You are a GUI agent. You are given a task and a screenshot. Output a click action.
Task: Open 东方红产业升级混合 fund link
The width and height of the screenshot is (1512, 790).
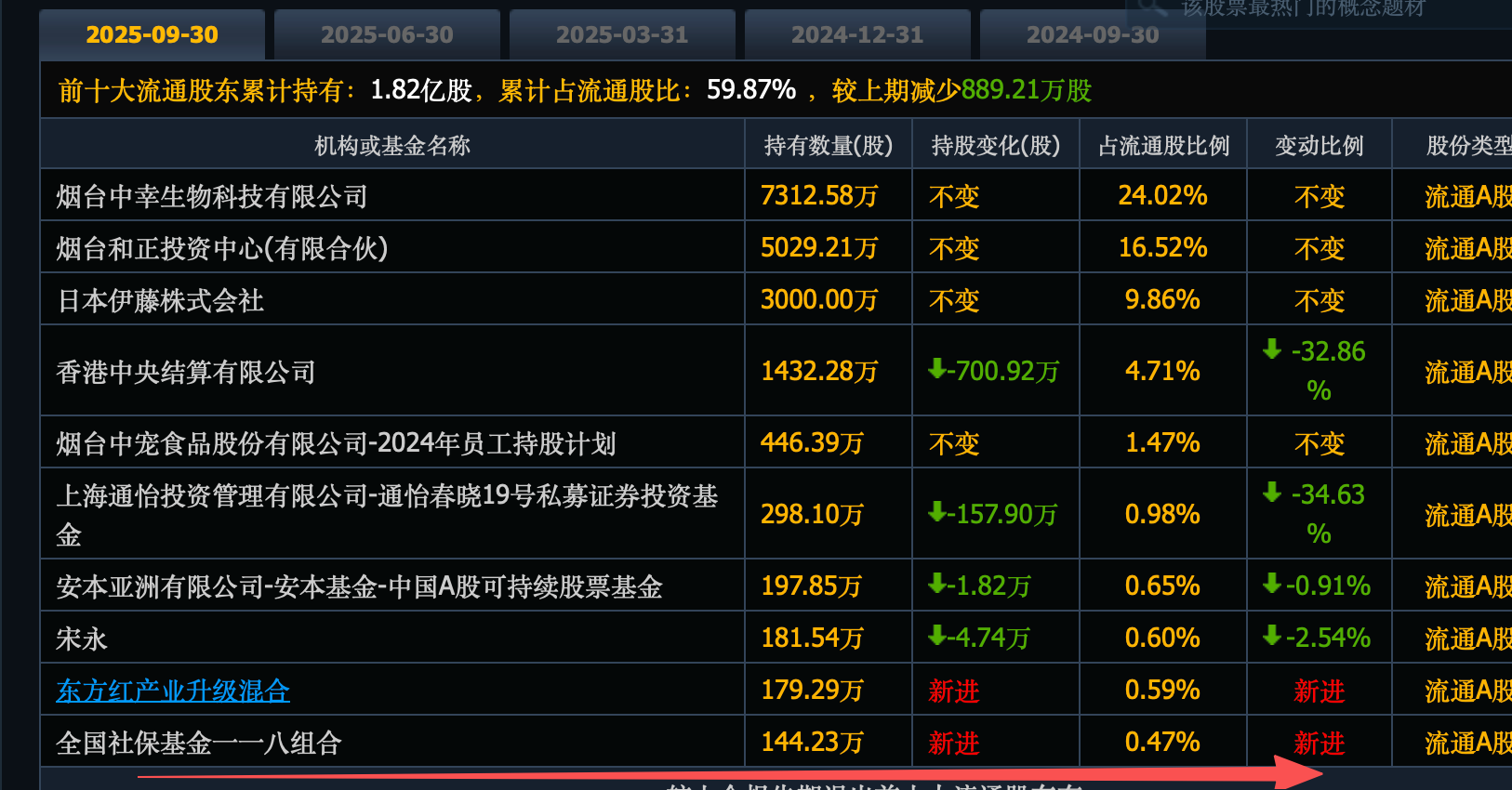pyautogui.click(x=173, y=691)
